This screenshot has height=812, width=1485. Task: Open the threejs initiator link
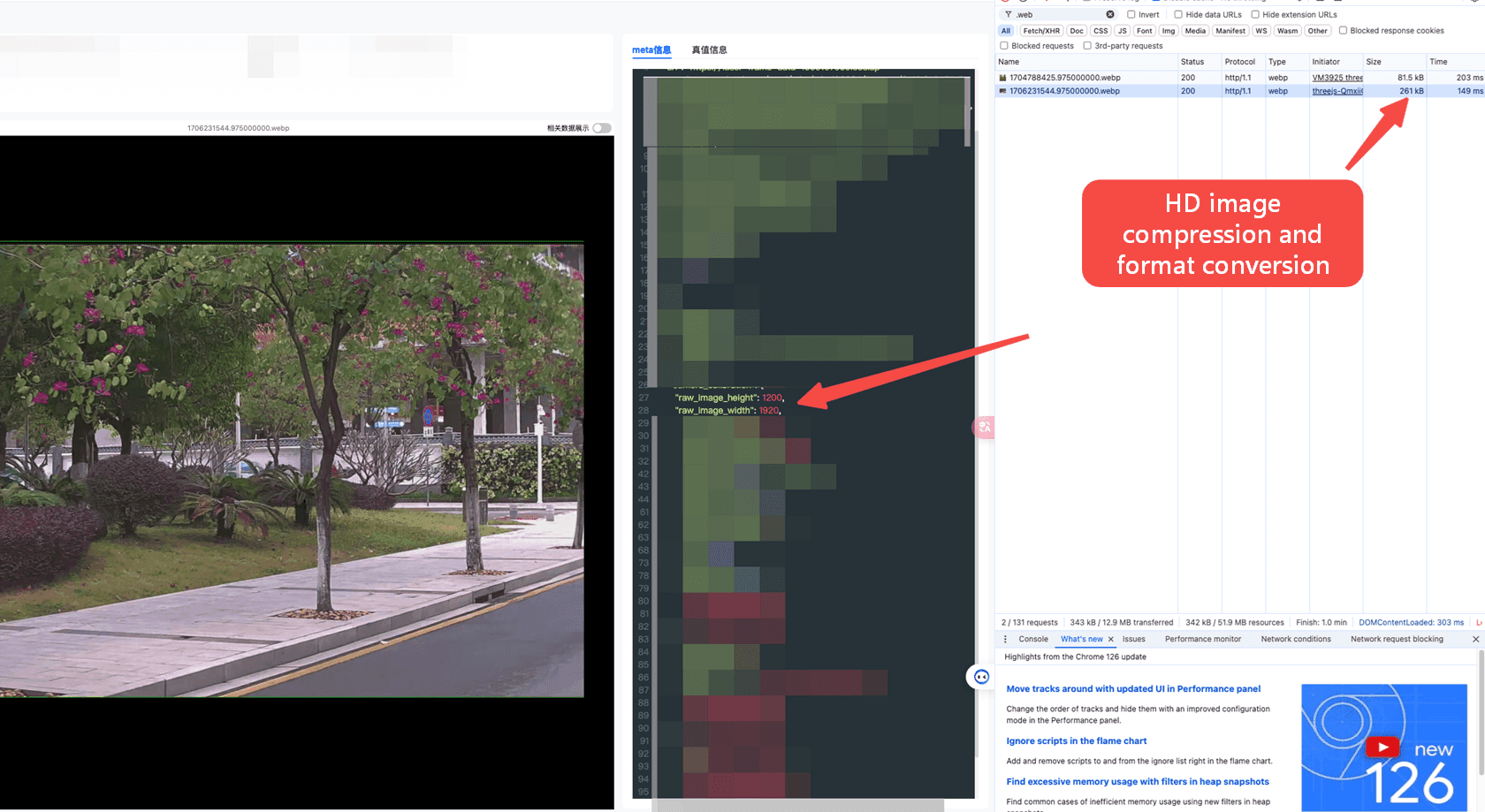tap(1336, 91)
